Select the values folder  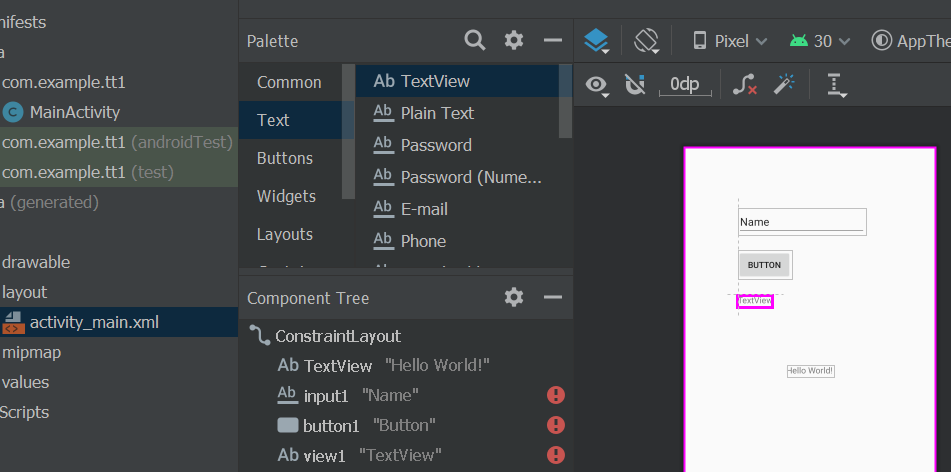25,382
